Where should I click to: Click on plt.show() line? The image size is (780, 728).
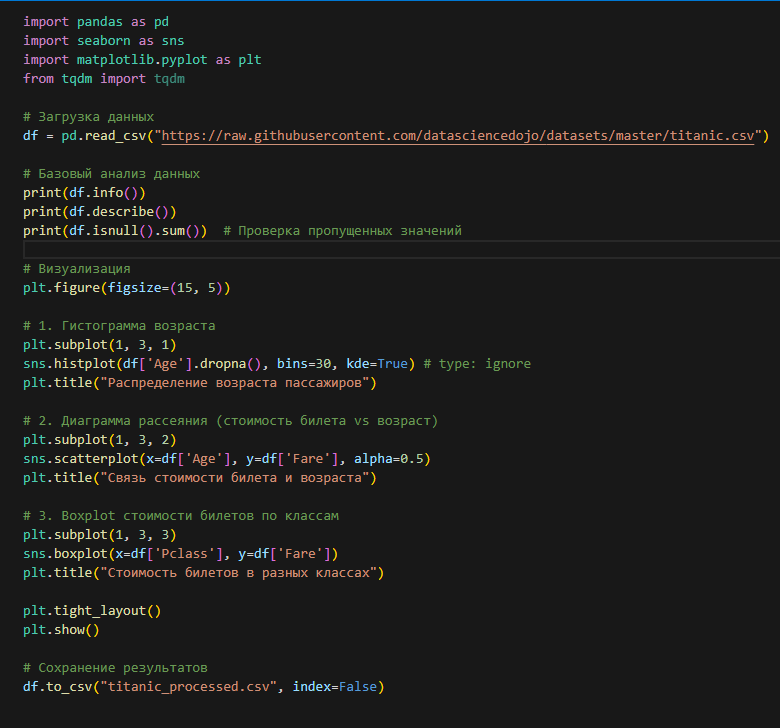click(x=61, y=630)
